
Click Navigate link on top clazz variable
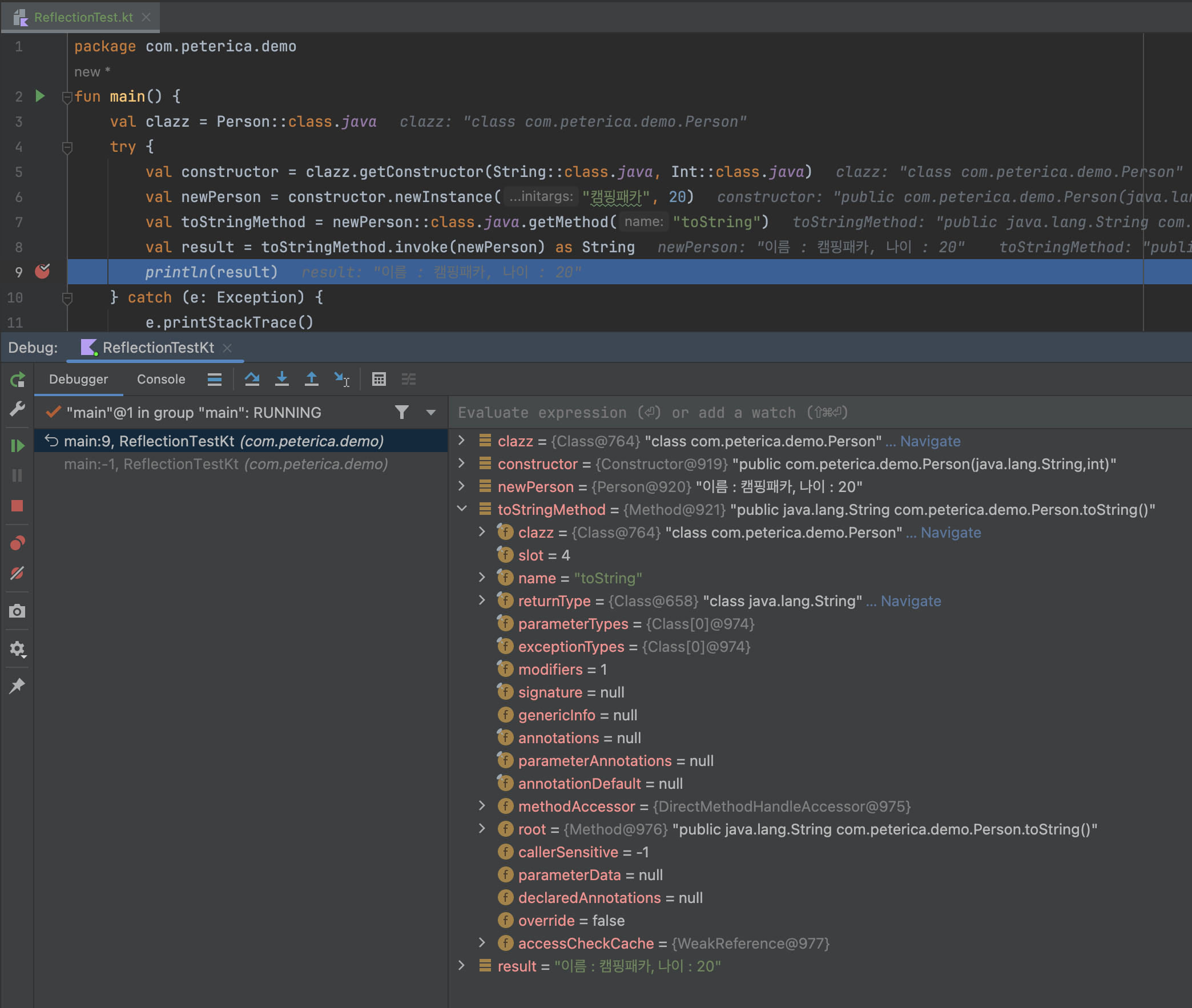[x=930, y=441]
